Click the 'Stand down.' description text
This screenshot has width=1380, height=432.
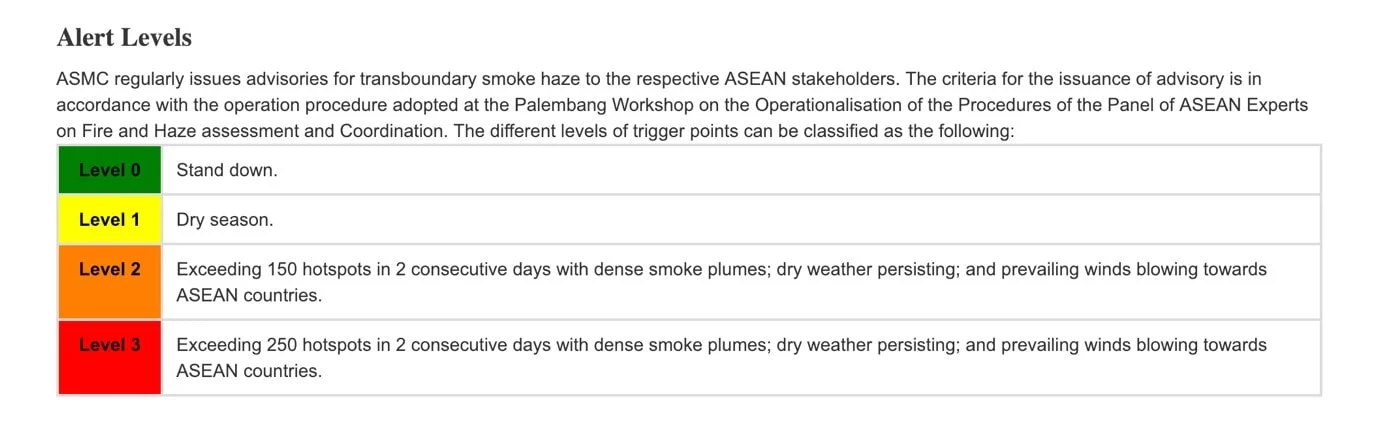[x=227, y=170]
